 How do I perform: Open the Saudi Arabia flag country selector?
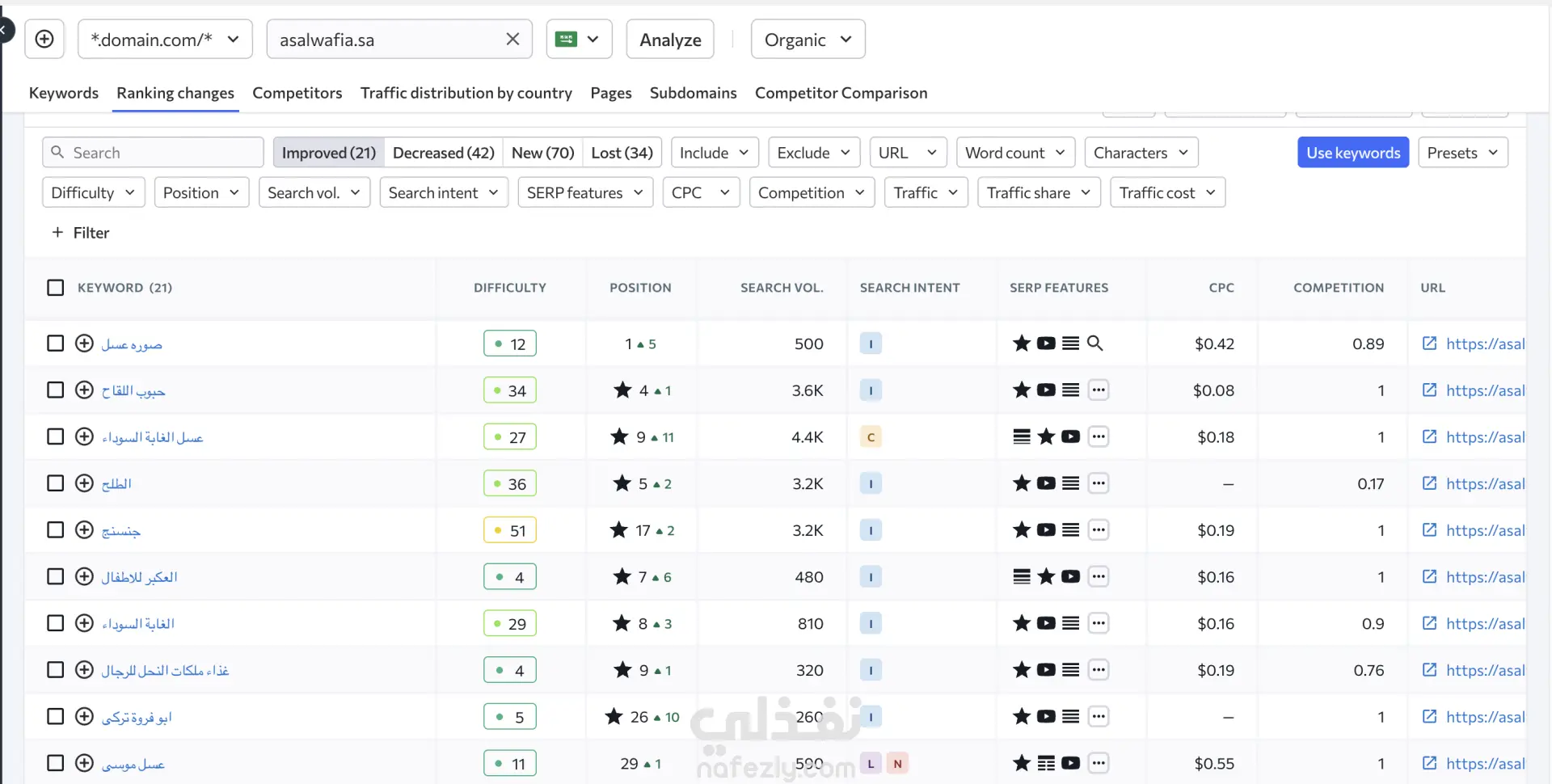pos(579,39)
